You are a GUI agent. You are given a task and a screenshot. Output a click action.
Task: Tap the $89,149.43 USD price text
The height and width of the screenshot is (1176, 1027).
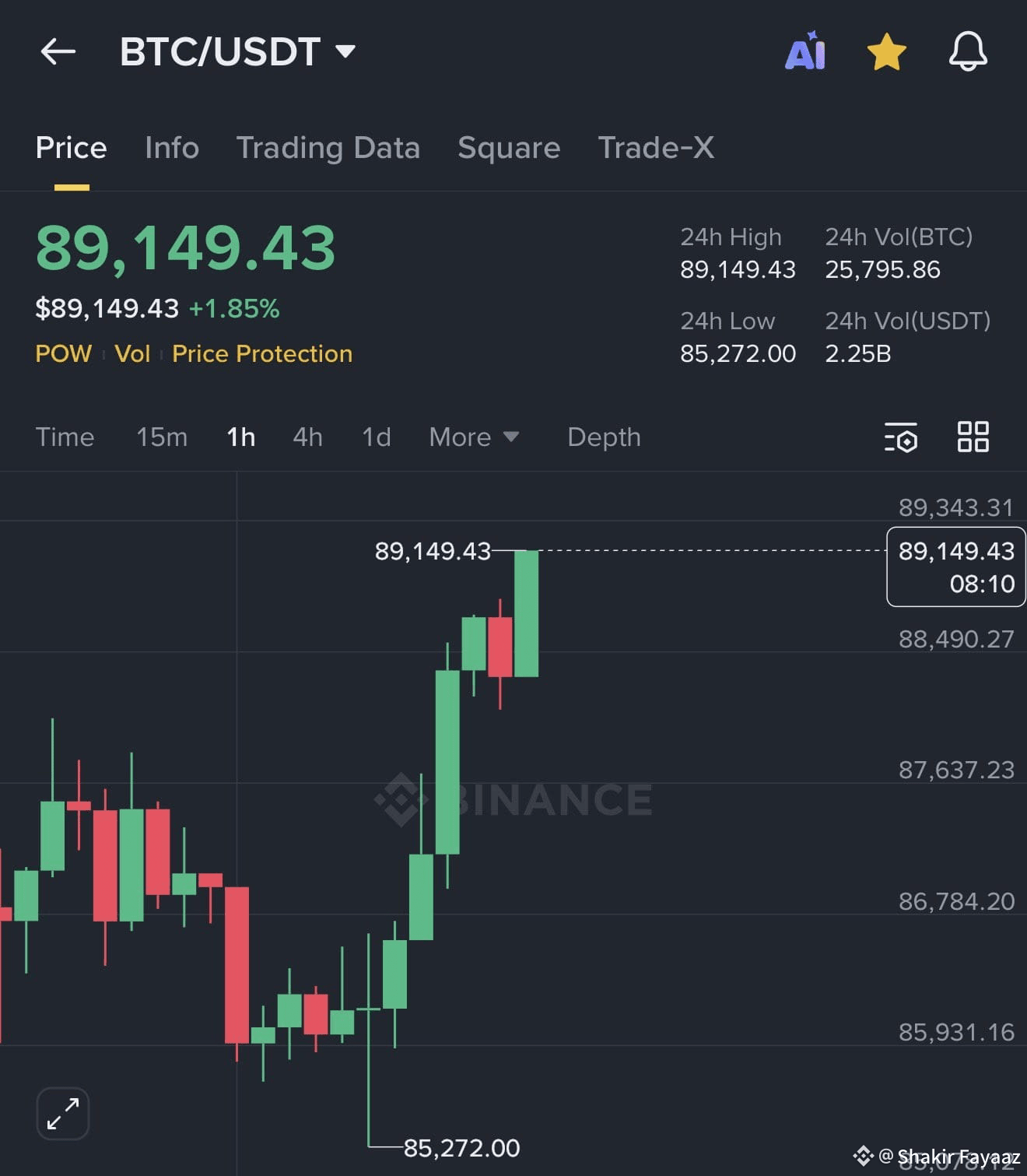click(x=107, y=309)
